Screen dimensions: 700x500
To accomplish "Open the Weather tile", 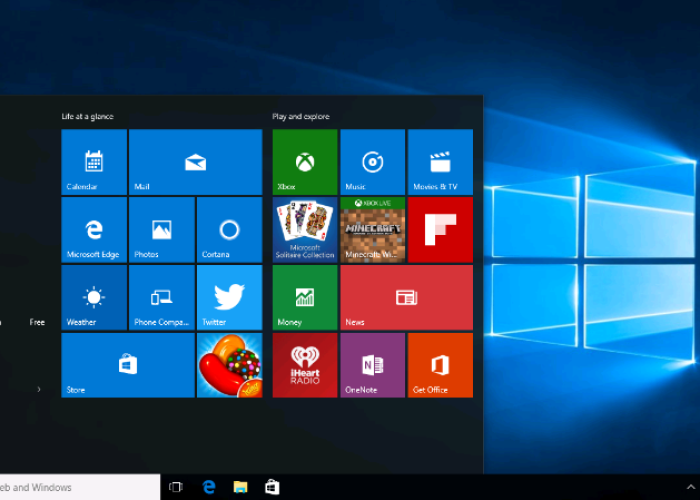I will click(94, 298).
